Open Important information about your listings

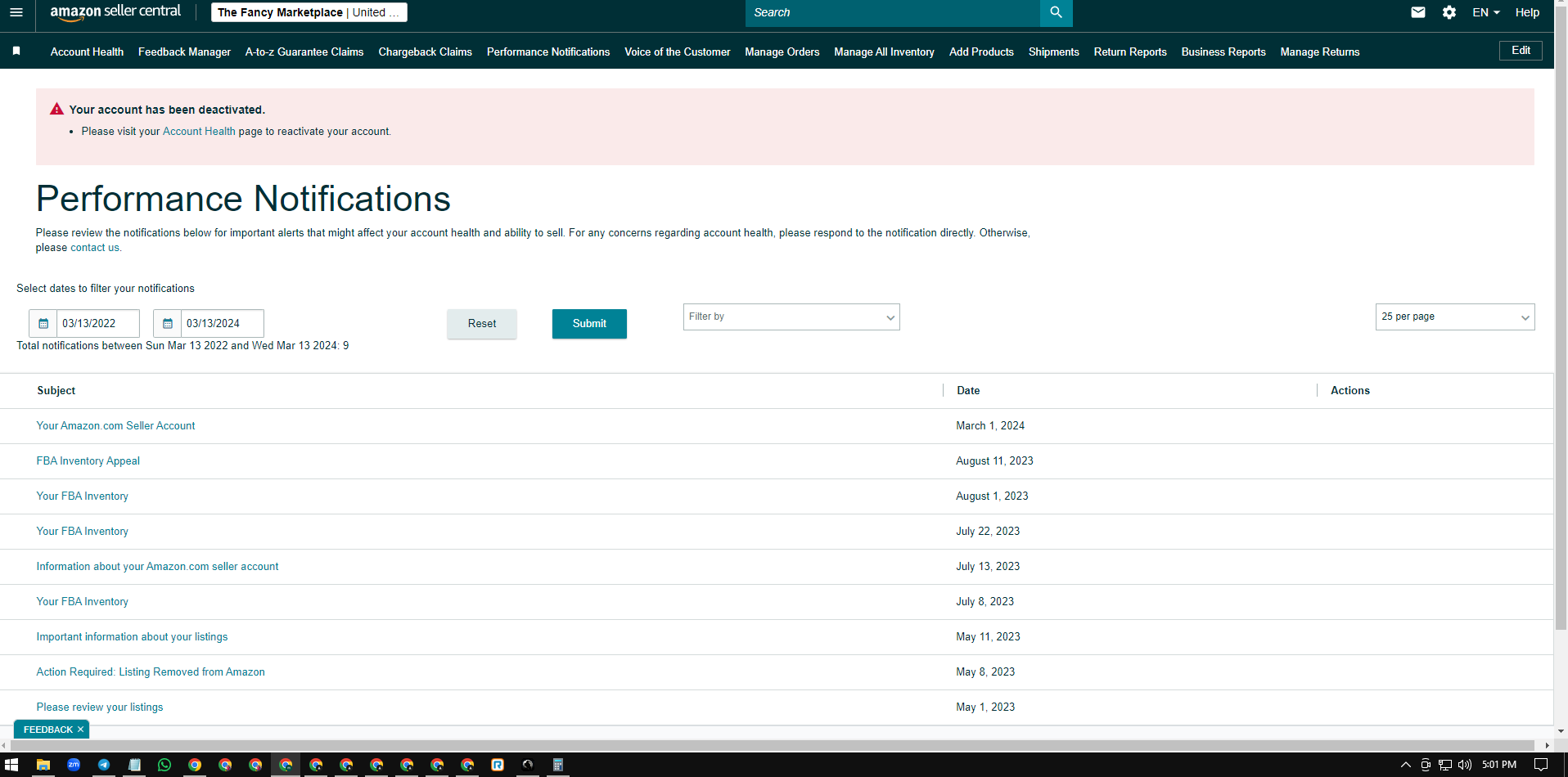tap(132, 637)
